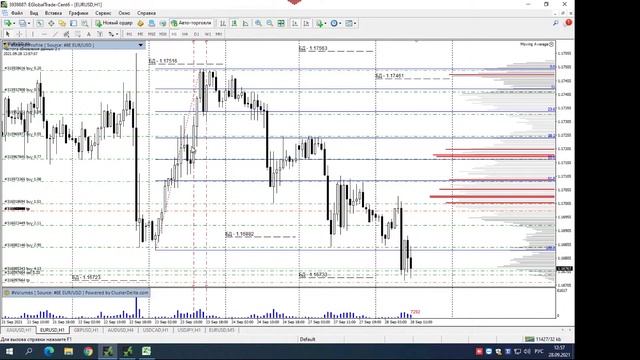
Task: Draw a horizontal line tool
Action: [44, 34]
